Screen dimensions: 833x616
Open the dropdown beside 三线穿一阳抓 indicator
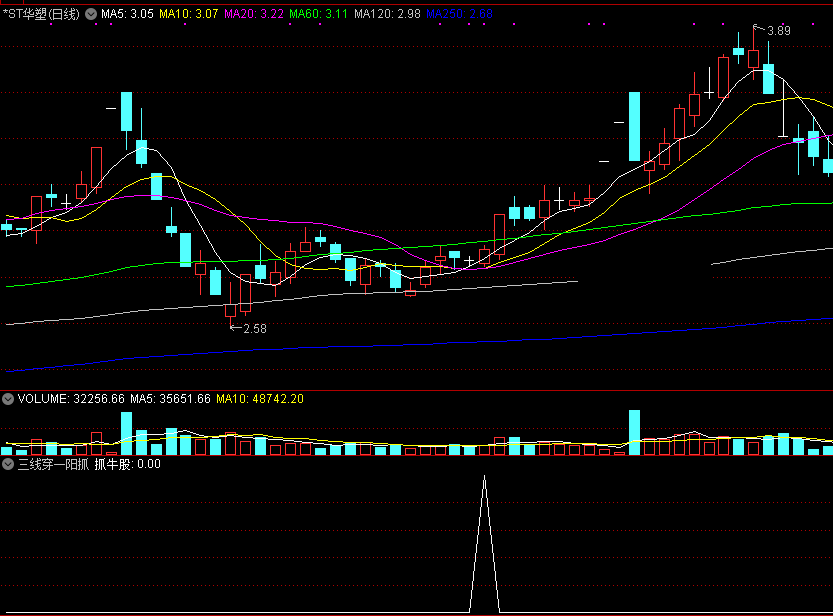coord(8,464)
